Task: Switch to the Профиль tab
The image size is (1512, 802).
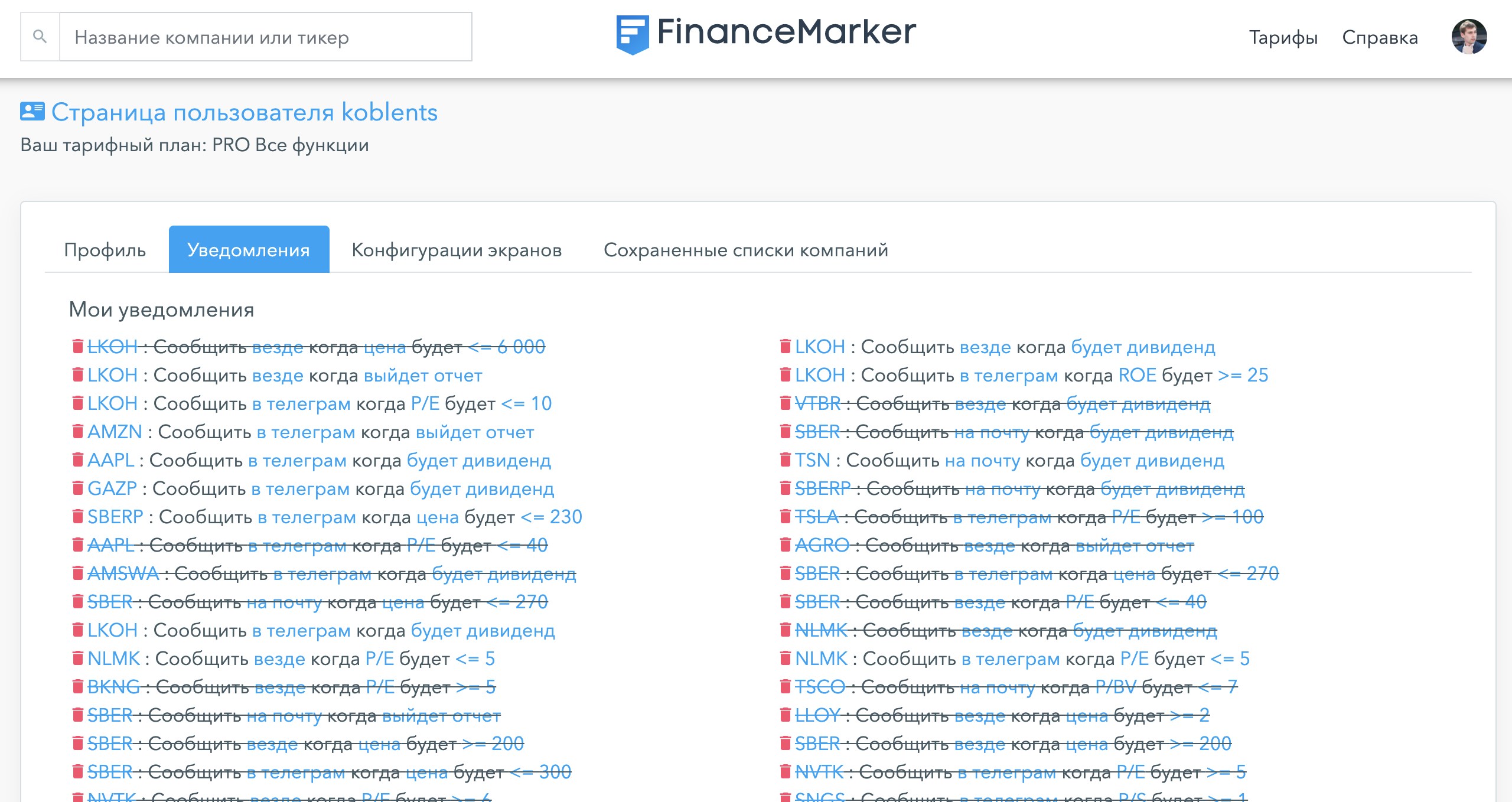Action: [x=105, y=250]
